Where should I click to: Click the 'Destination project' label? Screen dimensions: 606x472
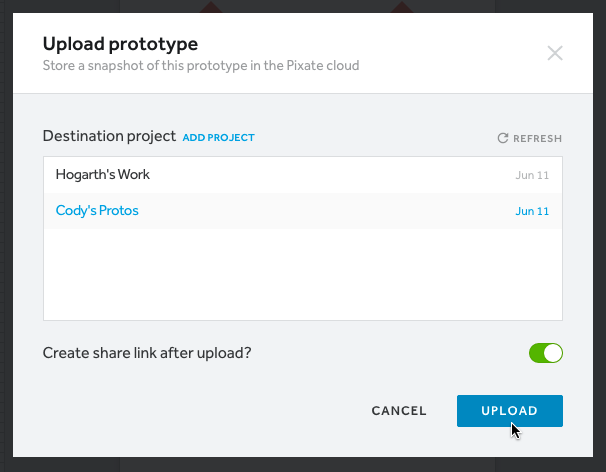pos(109,136)
